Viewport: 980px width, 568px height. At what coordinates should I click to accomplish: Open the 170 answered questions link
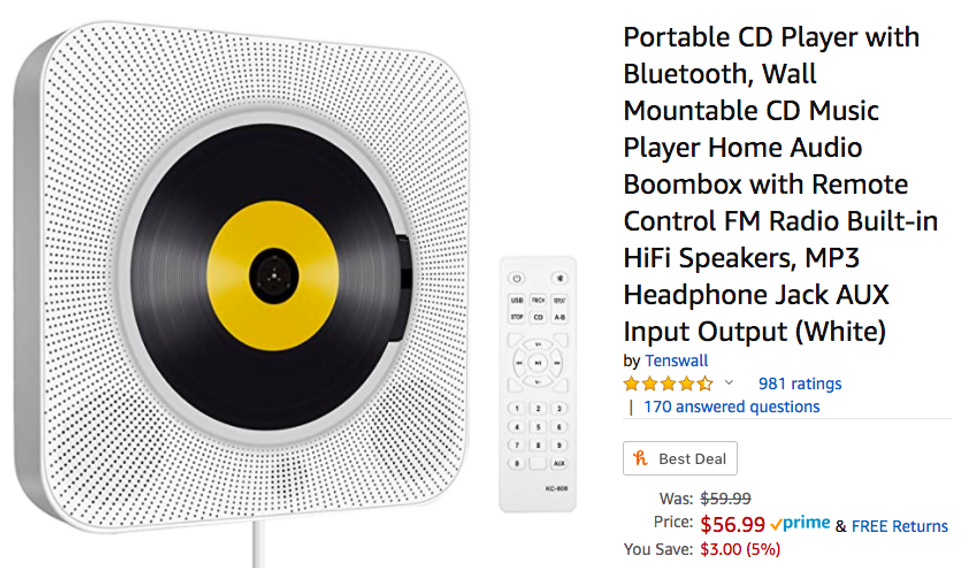tap(731, 407)
